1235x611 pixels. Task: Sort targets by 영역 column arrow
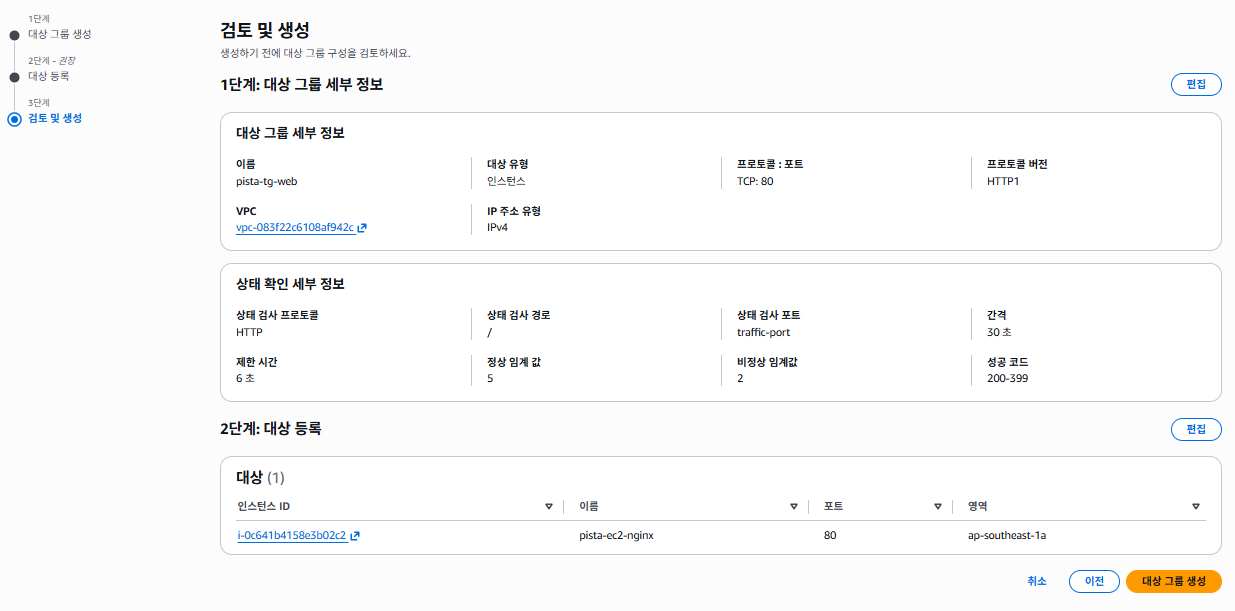pos(1196,507)
